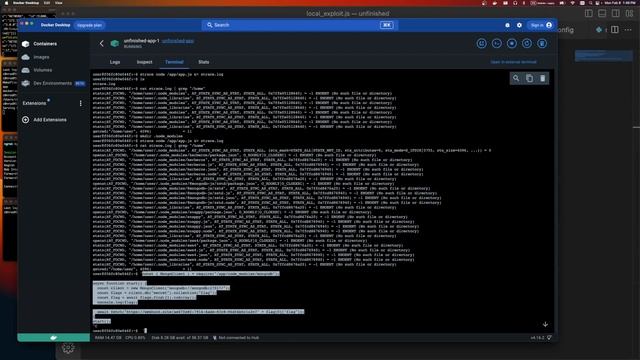The height and width of the screenshot is (360, 640).
Task: Switch to the Inspect tab
Action: [x=144, y=62]
